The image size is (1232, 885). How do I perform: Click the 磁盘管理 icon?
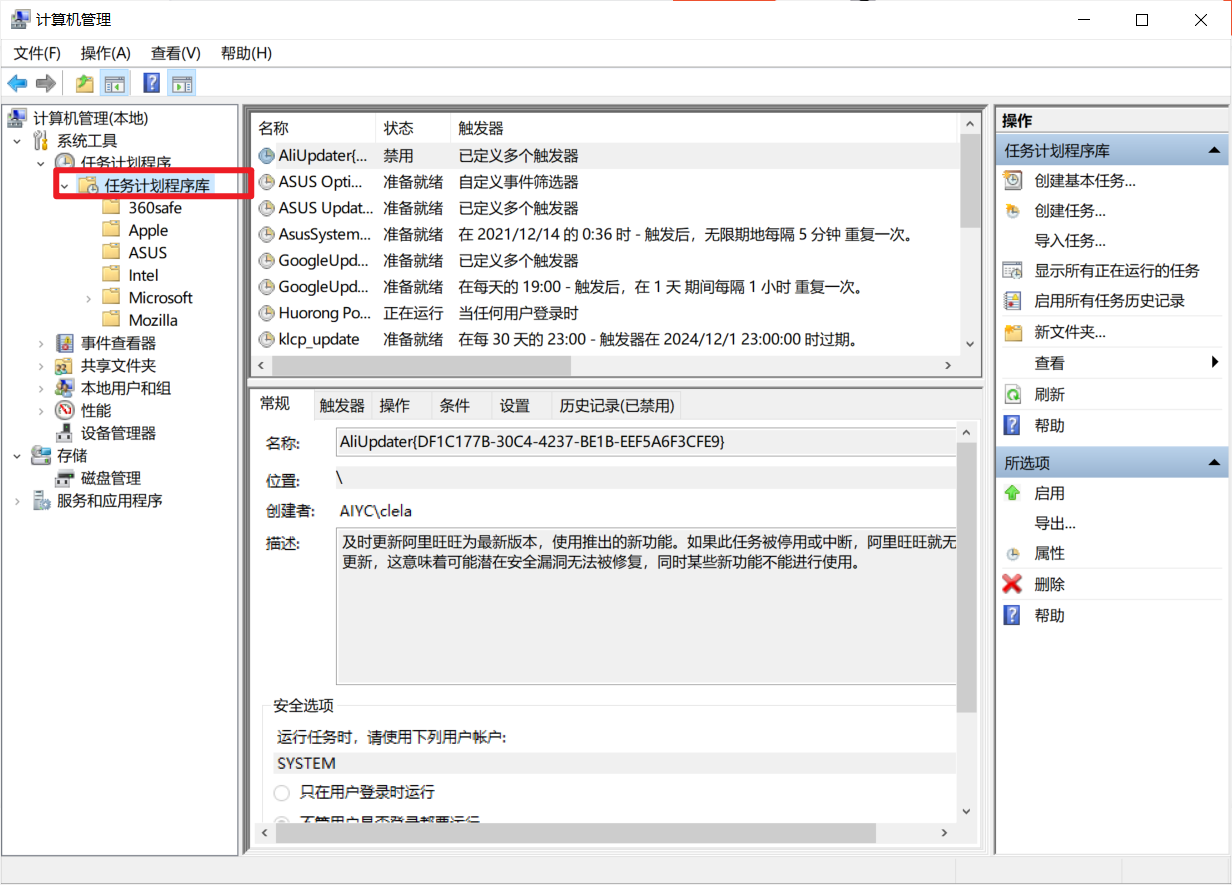pyautogui.click(x=65, y=478)
